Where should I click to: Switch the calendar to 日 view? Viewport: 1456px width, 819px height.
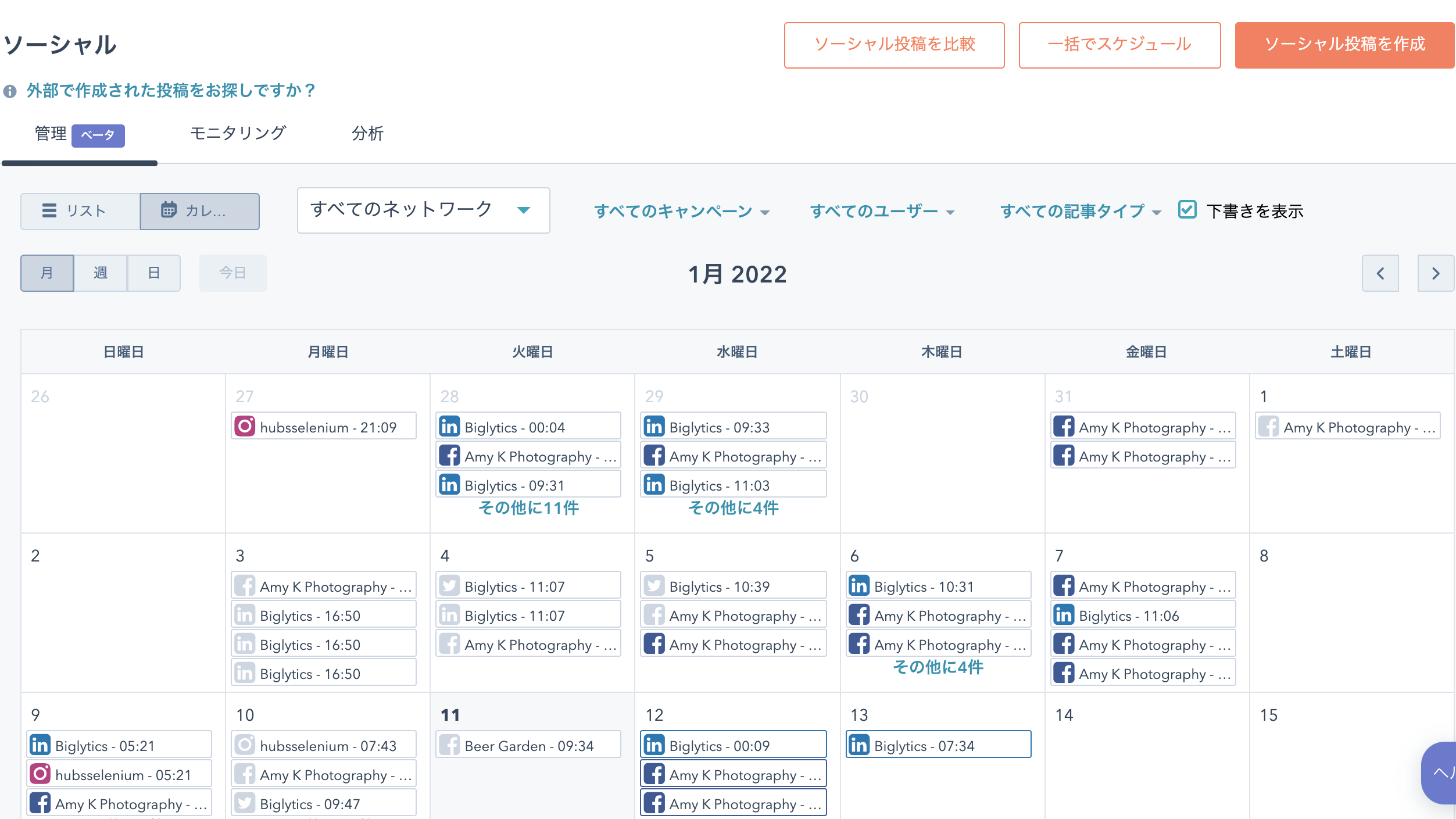click(x=153, y=273)
